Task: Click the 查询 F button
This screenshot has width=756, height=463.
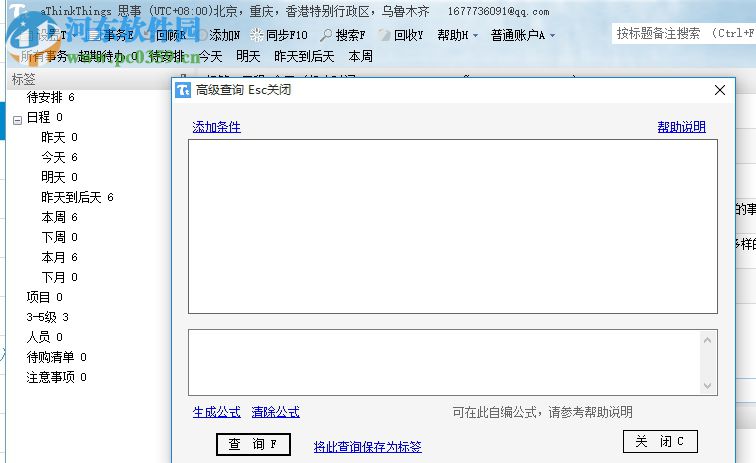Action: (x=253, y=444)
